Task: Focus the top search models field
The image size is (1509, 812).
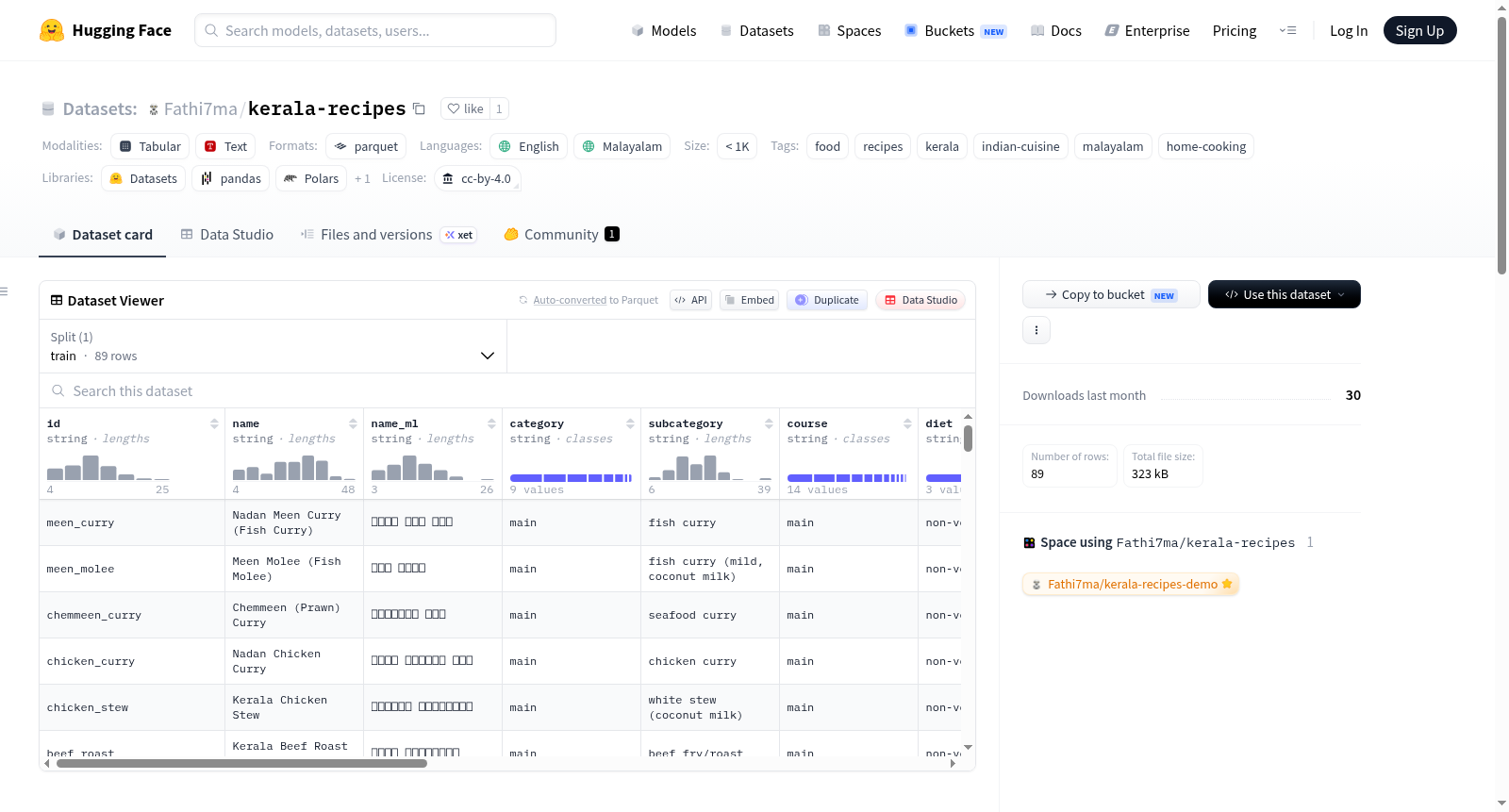Action: point(375,30)
